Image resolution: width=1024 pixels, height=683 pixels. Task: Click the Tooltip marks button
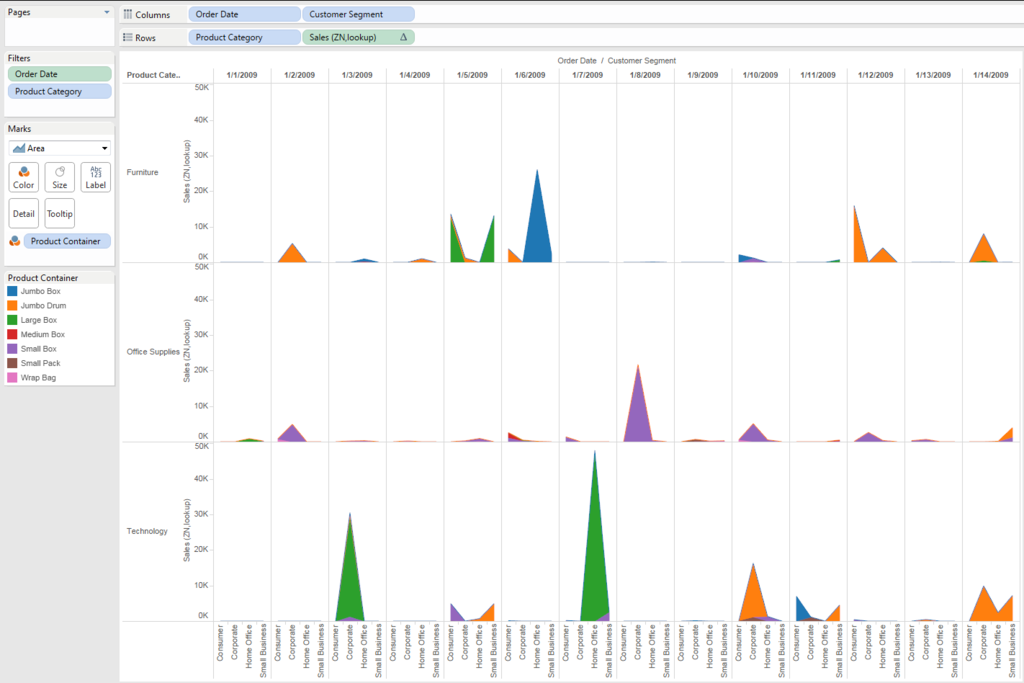[x=59, y=214]
